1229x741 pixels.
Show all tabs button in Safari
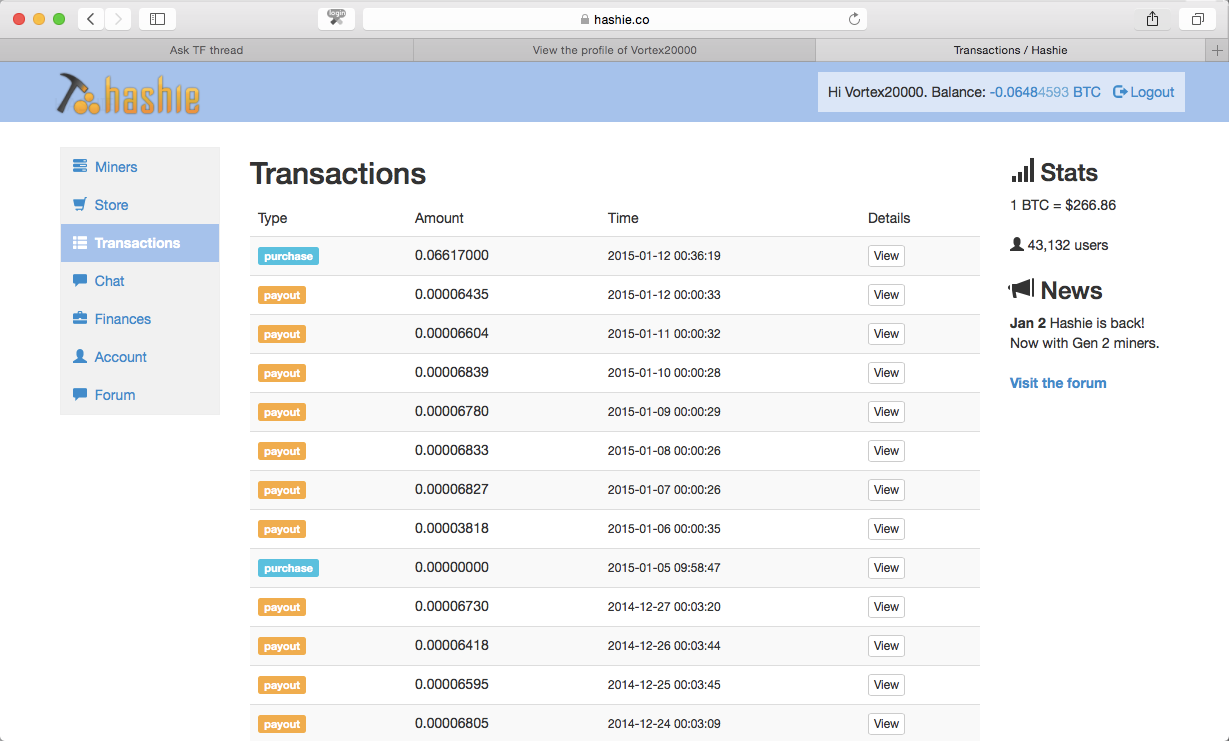1197,19
